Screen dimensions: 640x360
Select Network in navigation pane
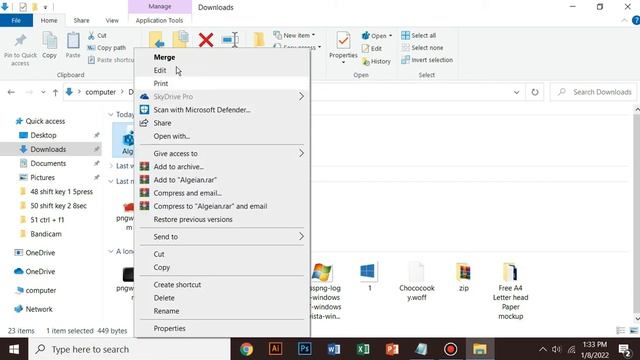(39, 309)
